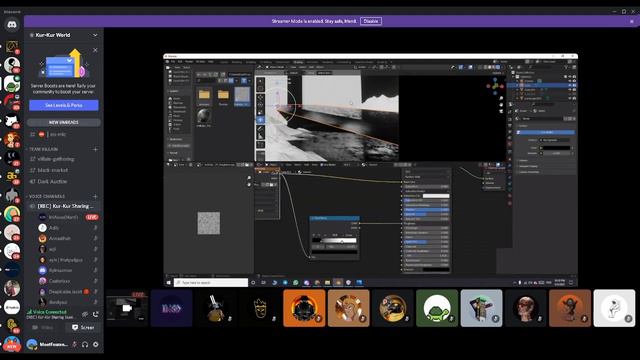640x360 pixels.
Task: Add channel to VOICE CHANNELS category
Action: click(95, 196)
